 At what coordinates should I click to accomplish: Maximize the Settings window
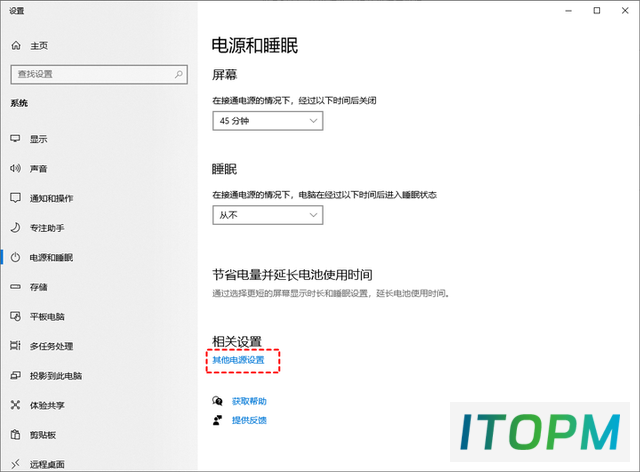[597, 11]
